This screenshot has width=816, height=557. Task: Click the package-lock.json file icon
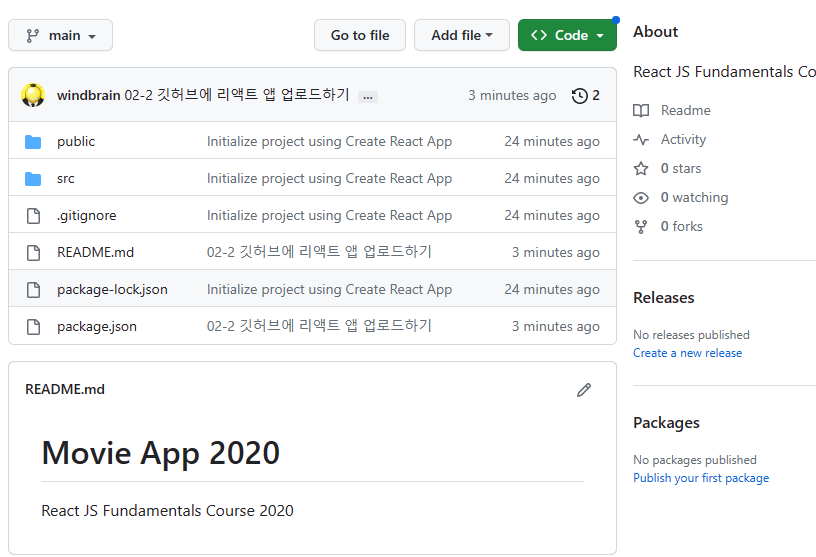[33, 289]
